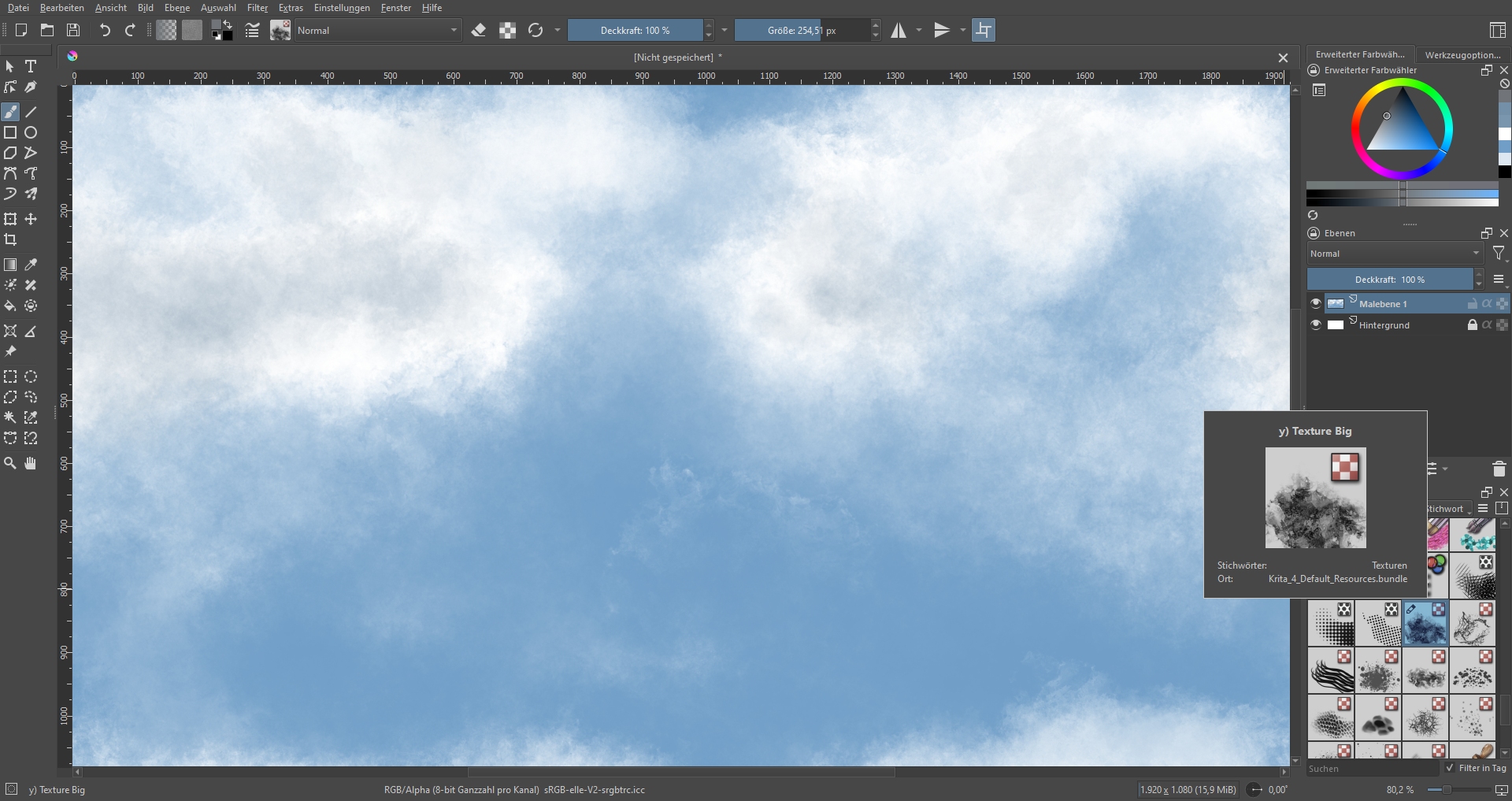This screenshot has width=1512, height=801.
Task: Select the Move tool
Action: click(x=31, y=219)
